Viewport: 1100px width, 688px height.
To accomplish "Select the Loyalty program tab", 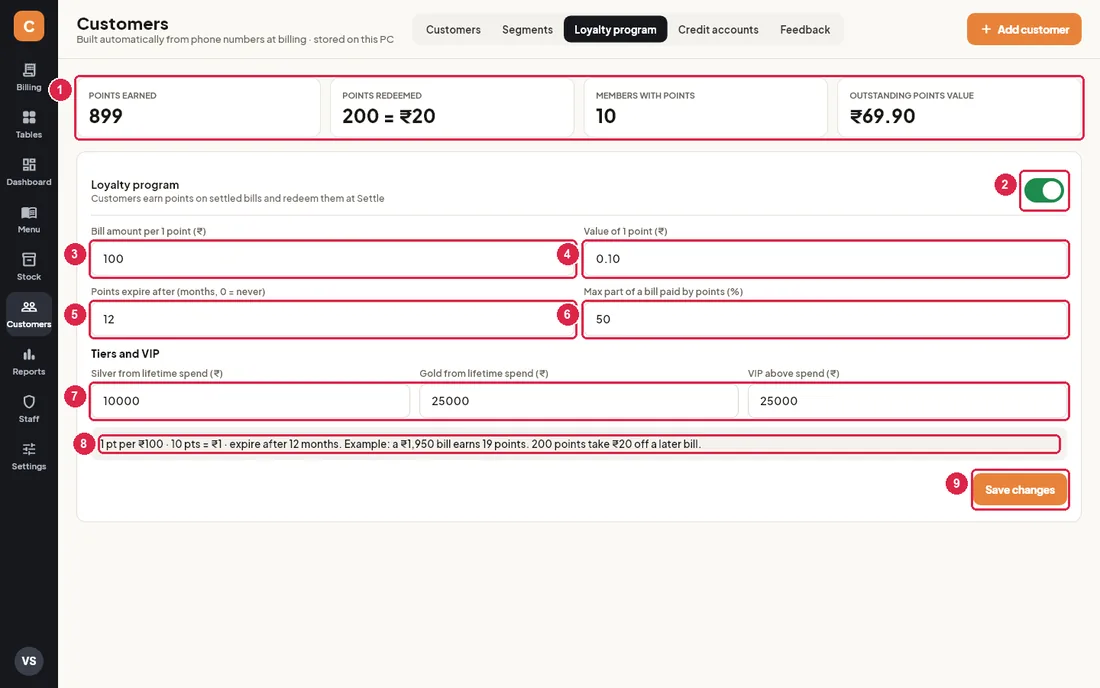I will click(615, 29).
